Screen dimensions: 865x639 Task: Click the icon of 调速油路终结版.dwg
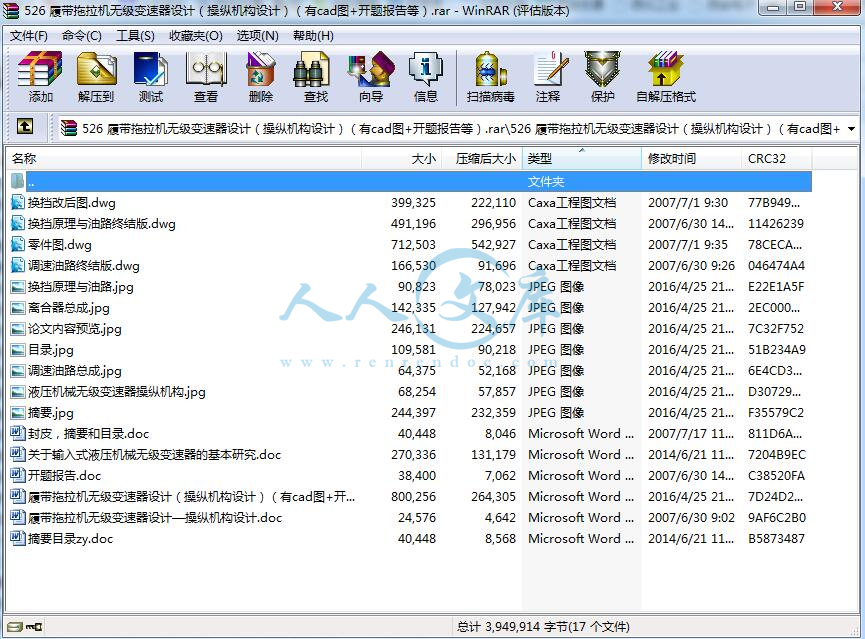18,265
